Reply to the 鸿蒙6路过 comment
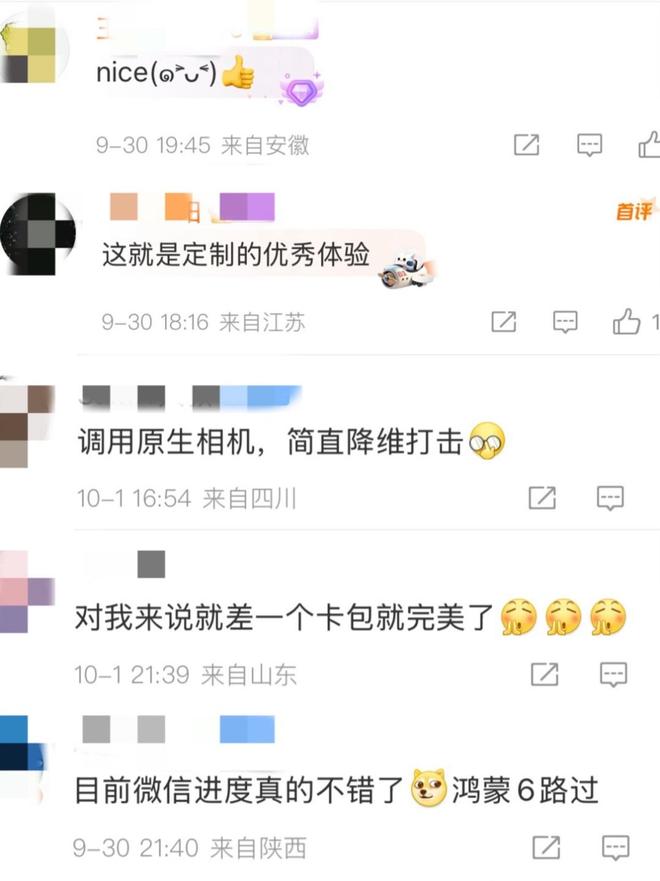The height and width of the screenshot is (881, 660). click(615, 847)
